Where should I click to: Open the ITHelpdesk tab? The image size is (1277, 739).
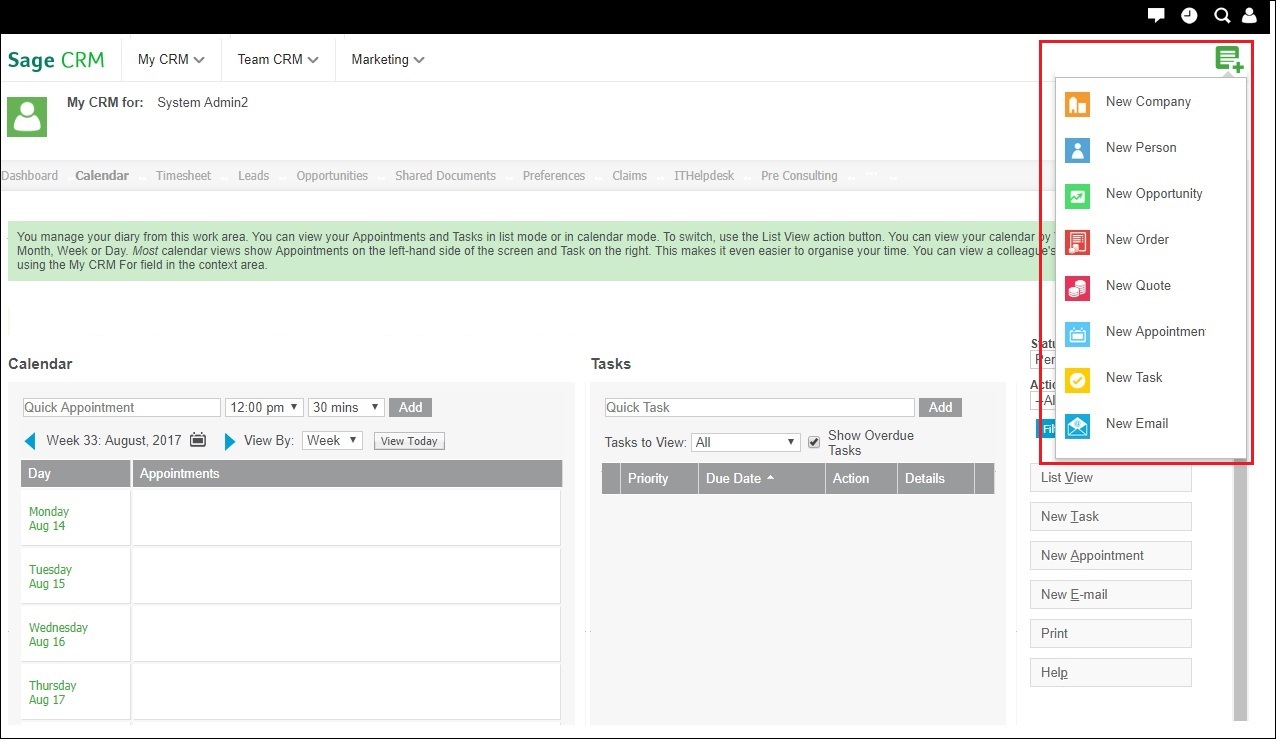[x=704, y=176]
